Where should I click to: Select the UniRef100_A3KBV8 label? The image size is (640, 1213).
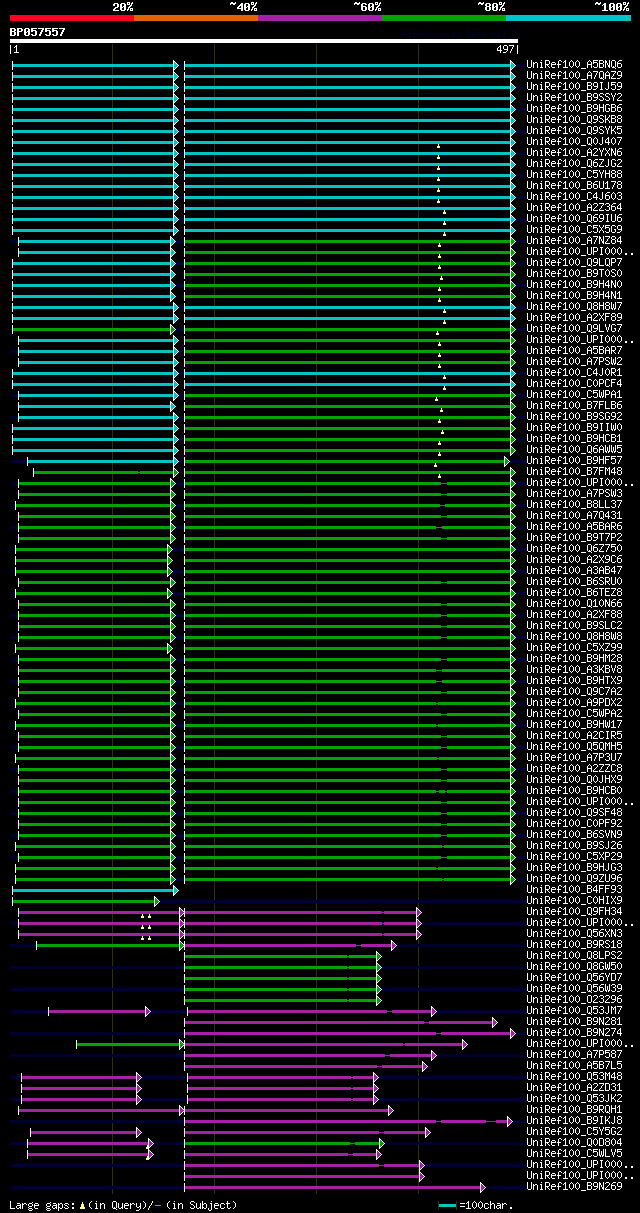coord(574,669)
